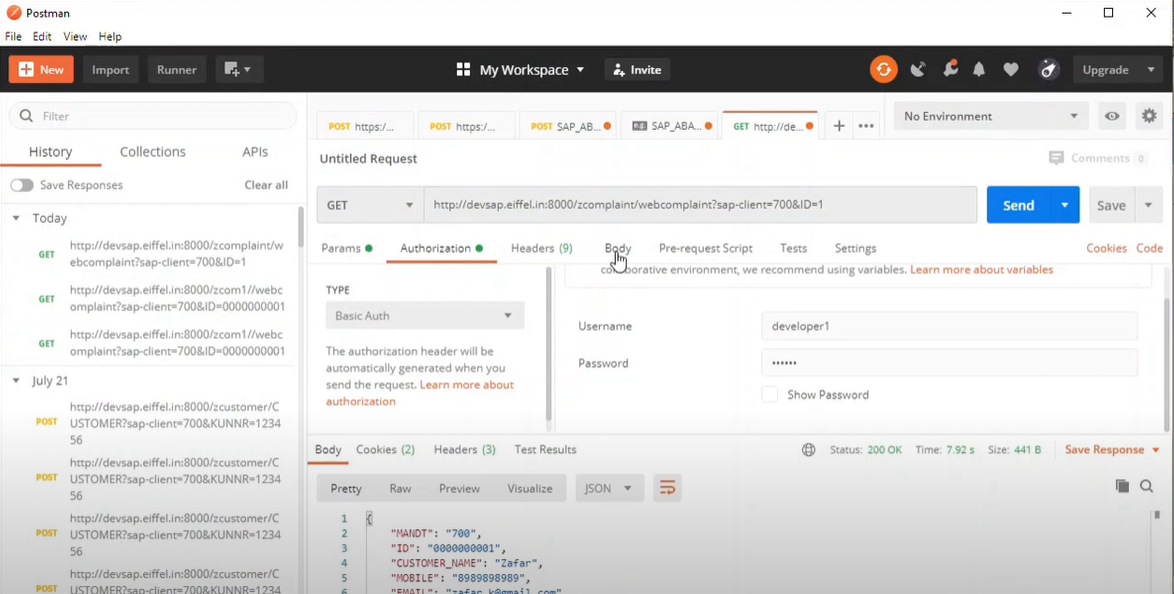Image resolution: width=1174 pixels, height=594 pixels.
Task: Open the File menu
Action: [13, 36]
